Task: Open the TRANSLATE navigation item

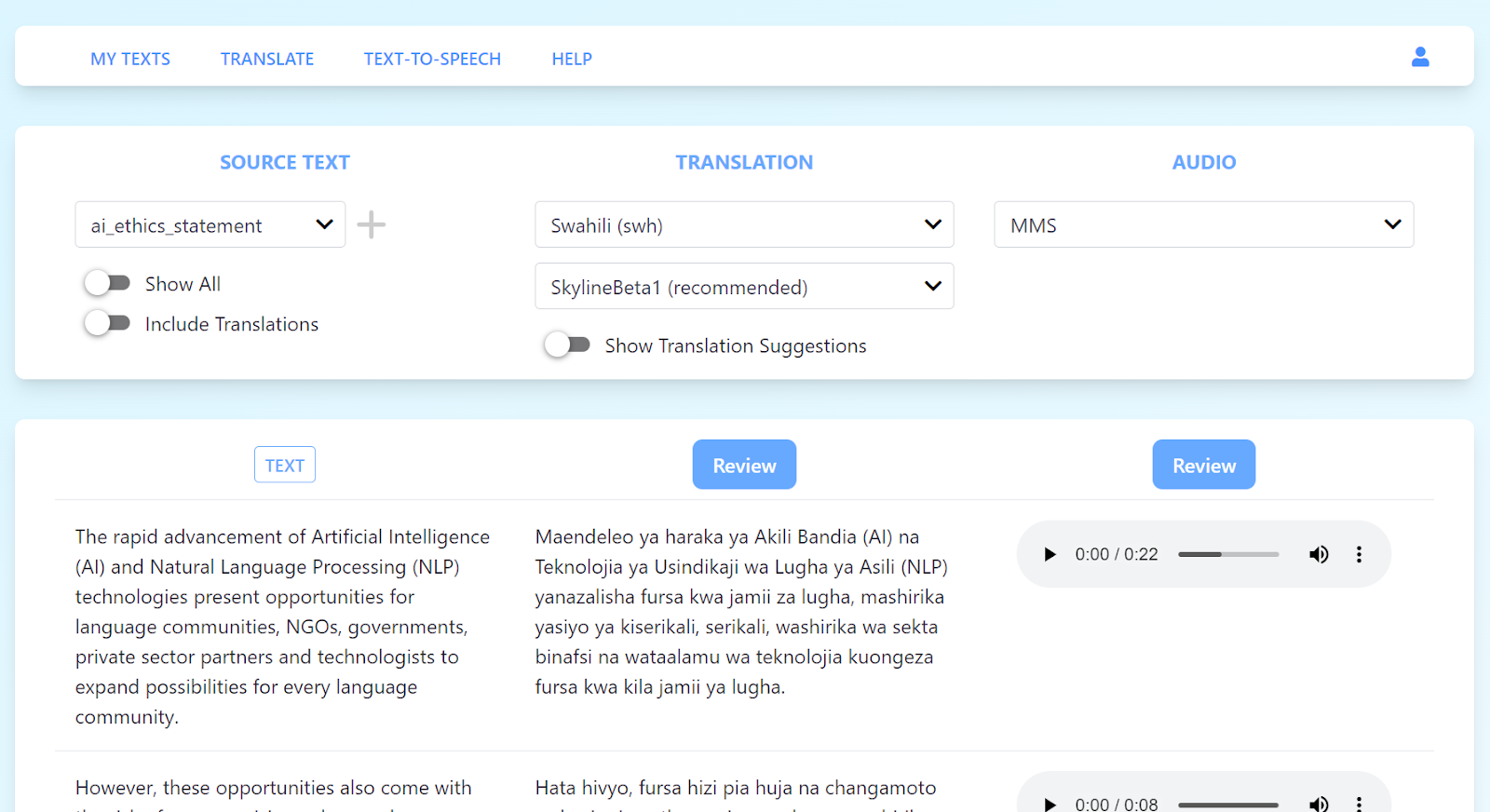Action: (x=267, y=59)
